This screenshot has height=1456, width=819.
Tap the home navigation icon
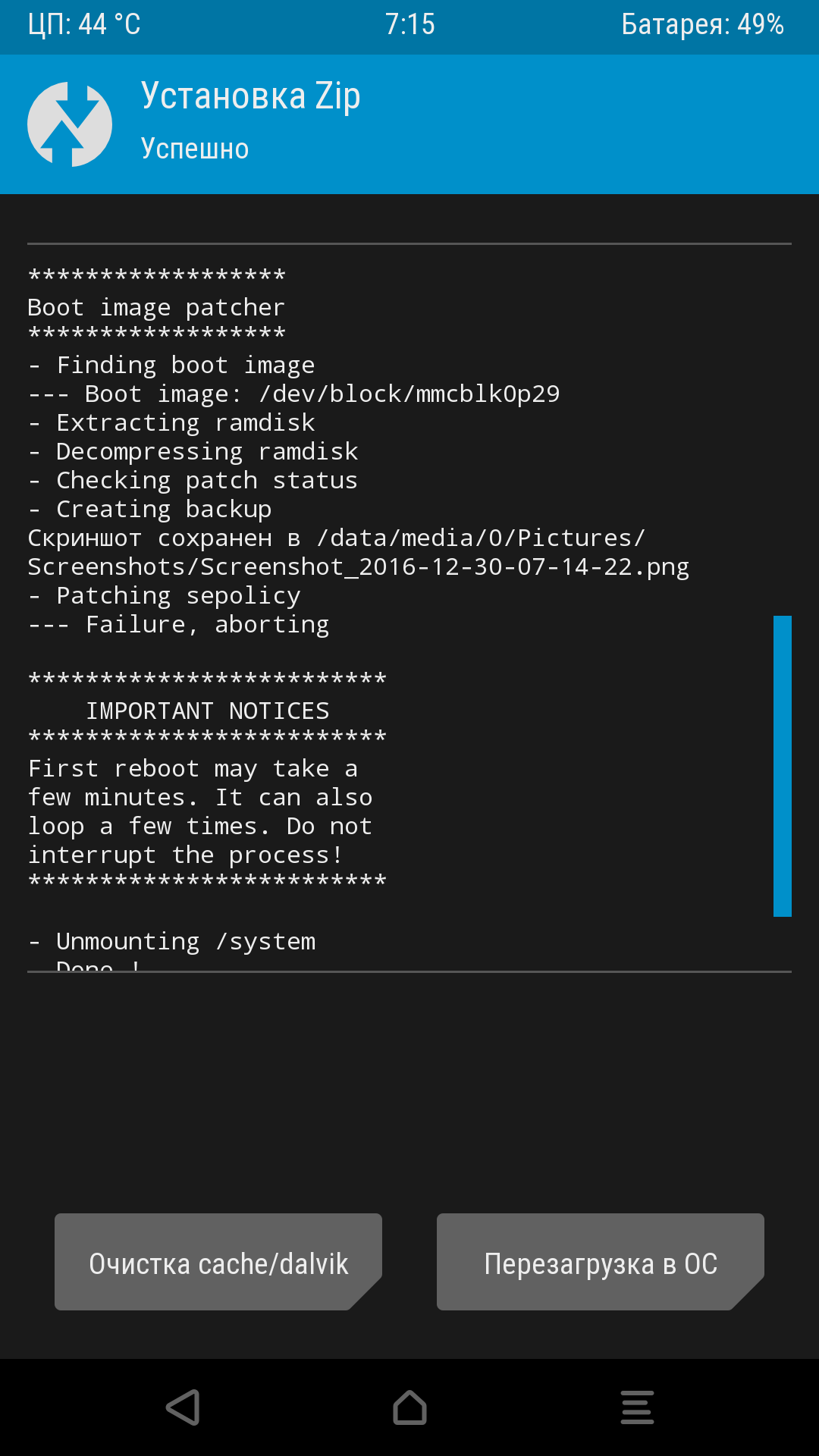pos(409,1407)
